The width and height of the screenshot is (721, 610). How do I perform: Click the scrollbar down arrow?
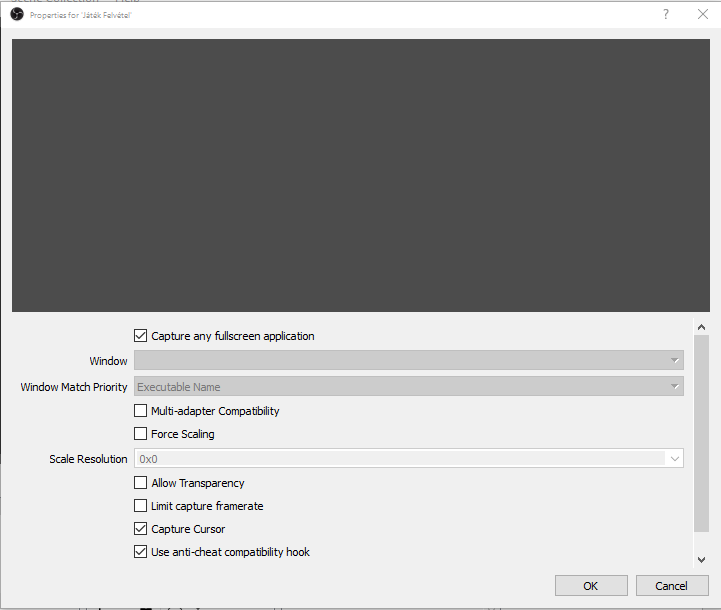(701, 560)
